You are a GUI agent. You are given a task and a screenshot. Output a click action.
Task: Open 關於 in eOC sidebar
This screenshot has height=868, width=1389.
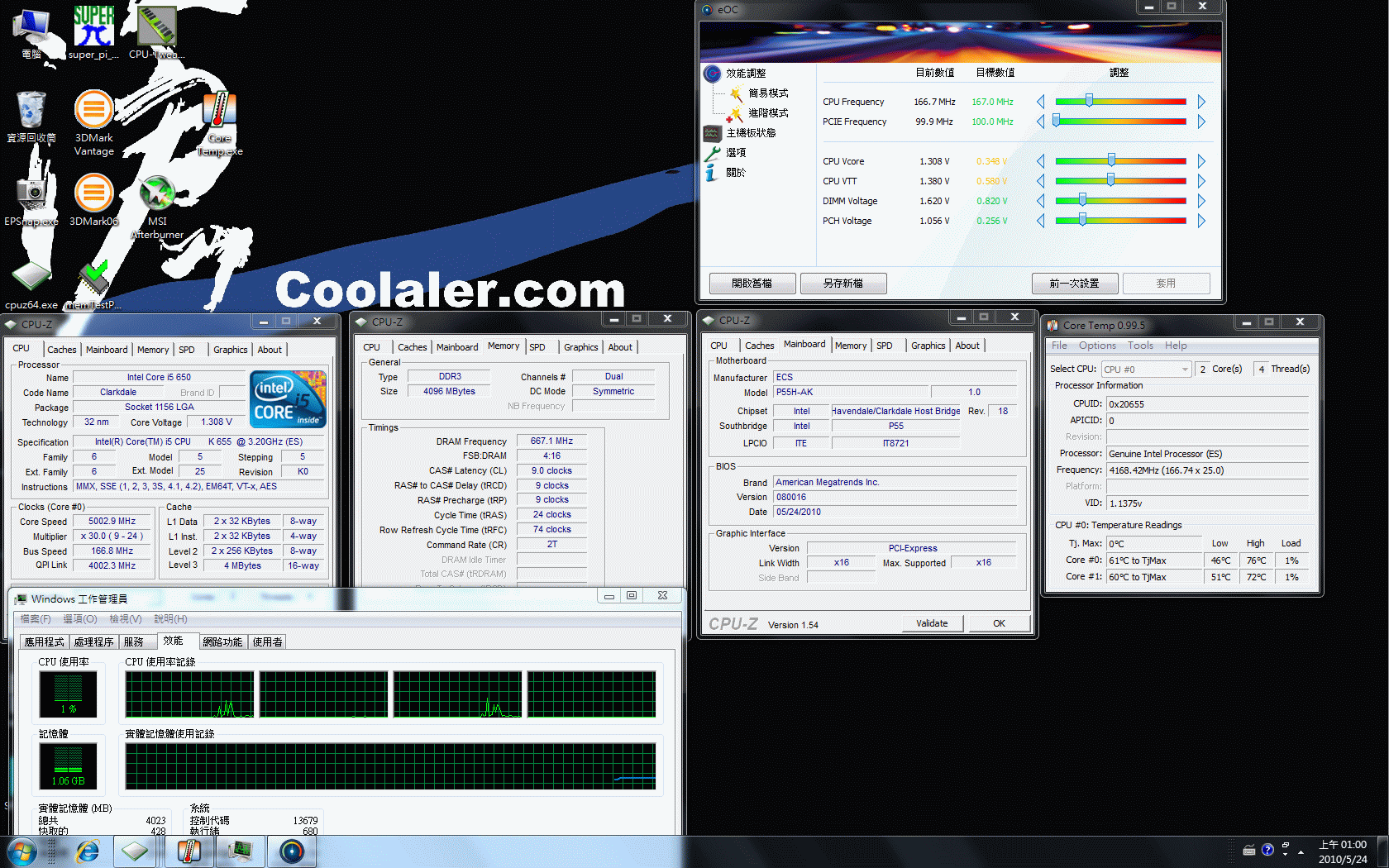click(736, 173)
